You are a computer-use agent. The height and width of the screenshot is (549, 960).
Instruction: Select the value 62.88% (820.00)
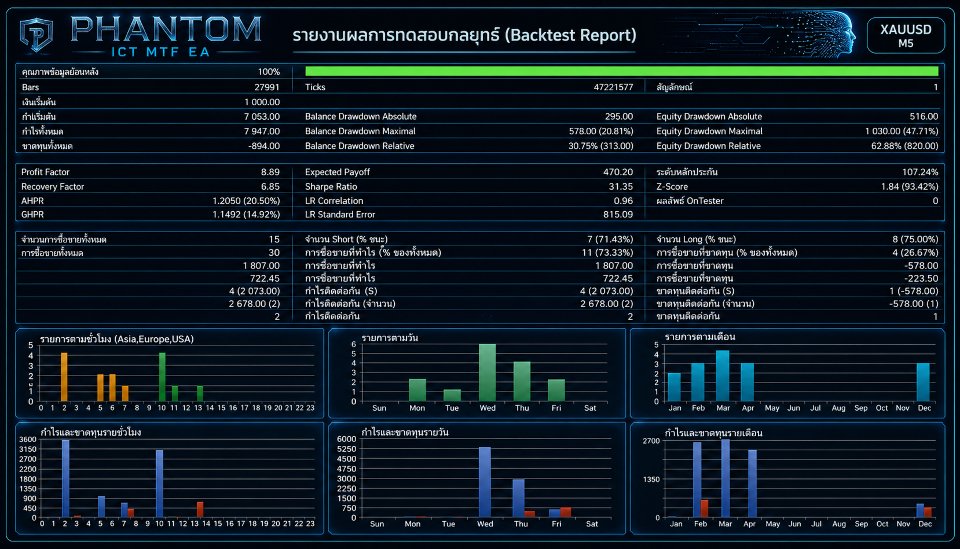click(904, 146)
